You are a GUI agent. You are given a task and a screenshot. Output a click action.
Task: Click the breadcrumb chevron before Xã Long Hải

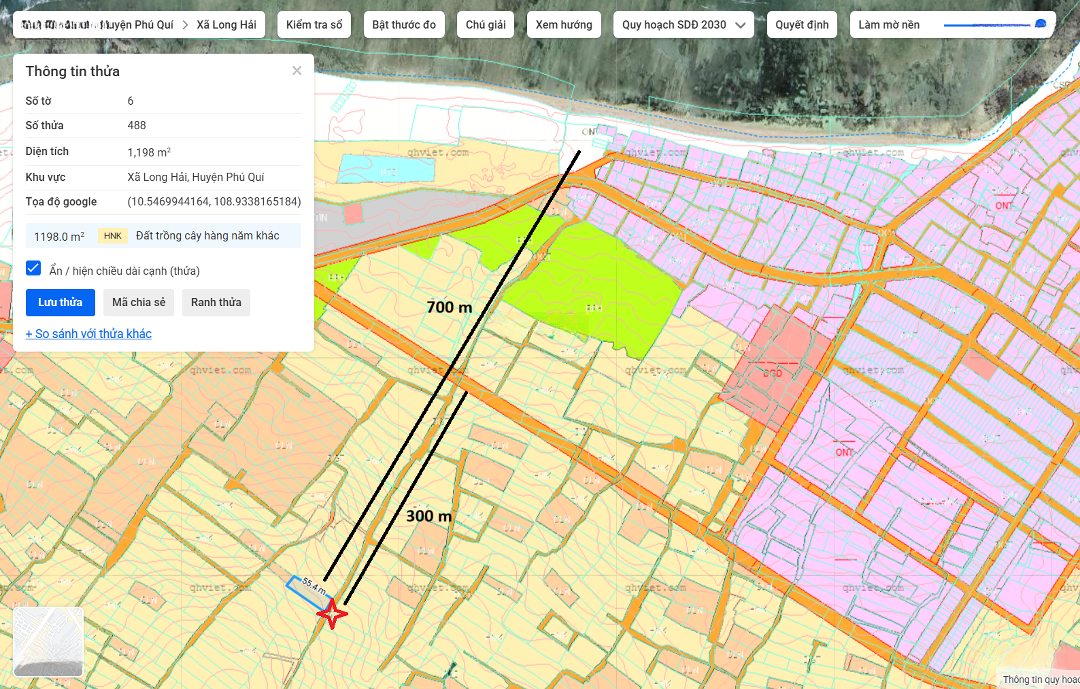[186, 24]
